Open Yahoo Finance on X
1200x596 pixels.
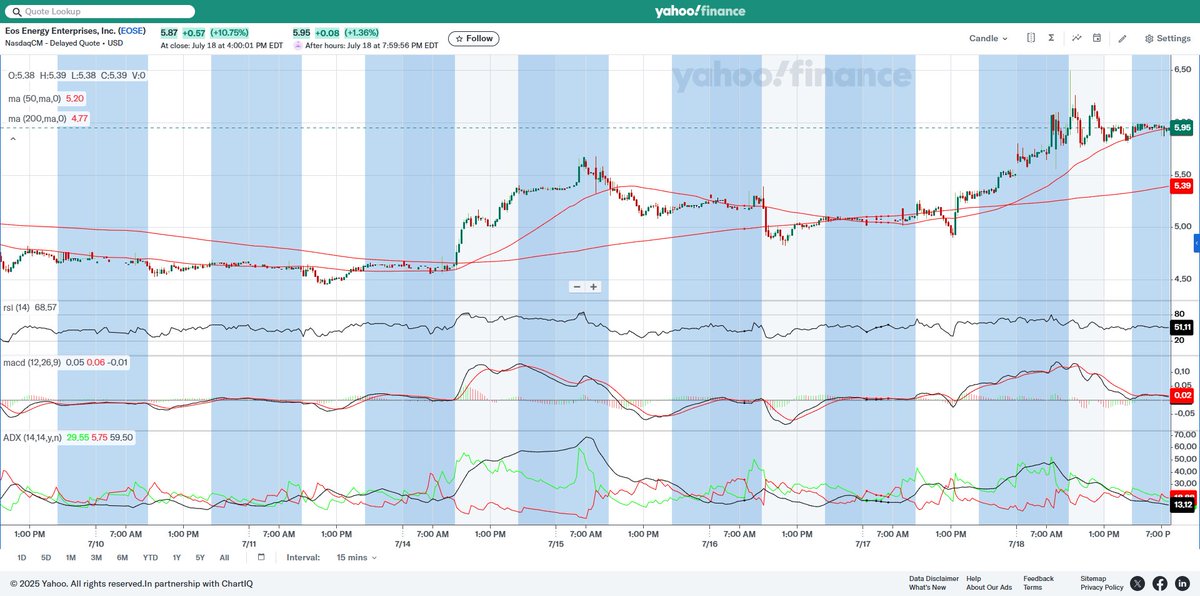[1138, 583]
